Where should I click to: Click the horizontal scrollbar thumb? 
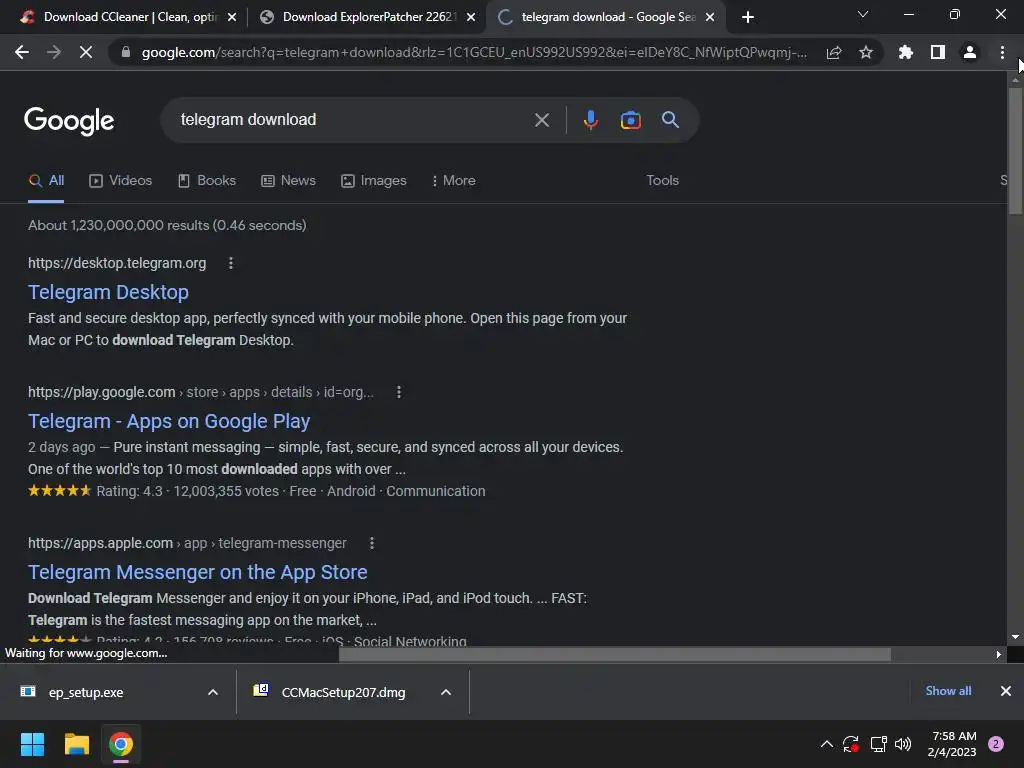[x=615, y=654]
